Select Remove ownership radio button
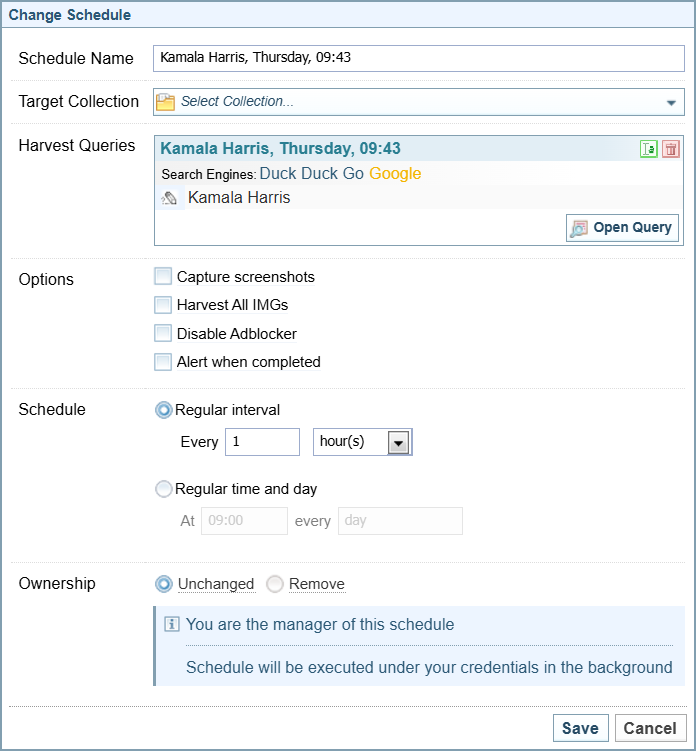Viewport: 696px width, 751px height. point(275,584)
